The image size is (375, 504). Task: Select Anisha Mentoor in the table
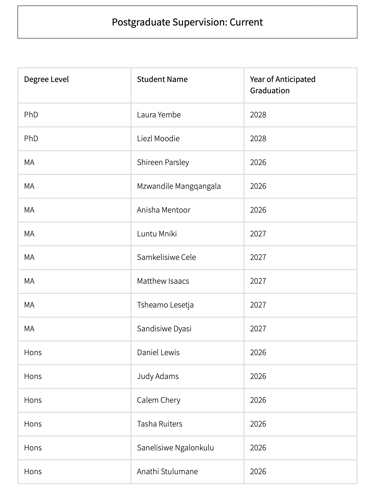(164, 210)
